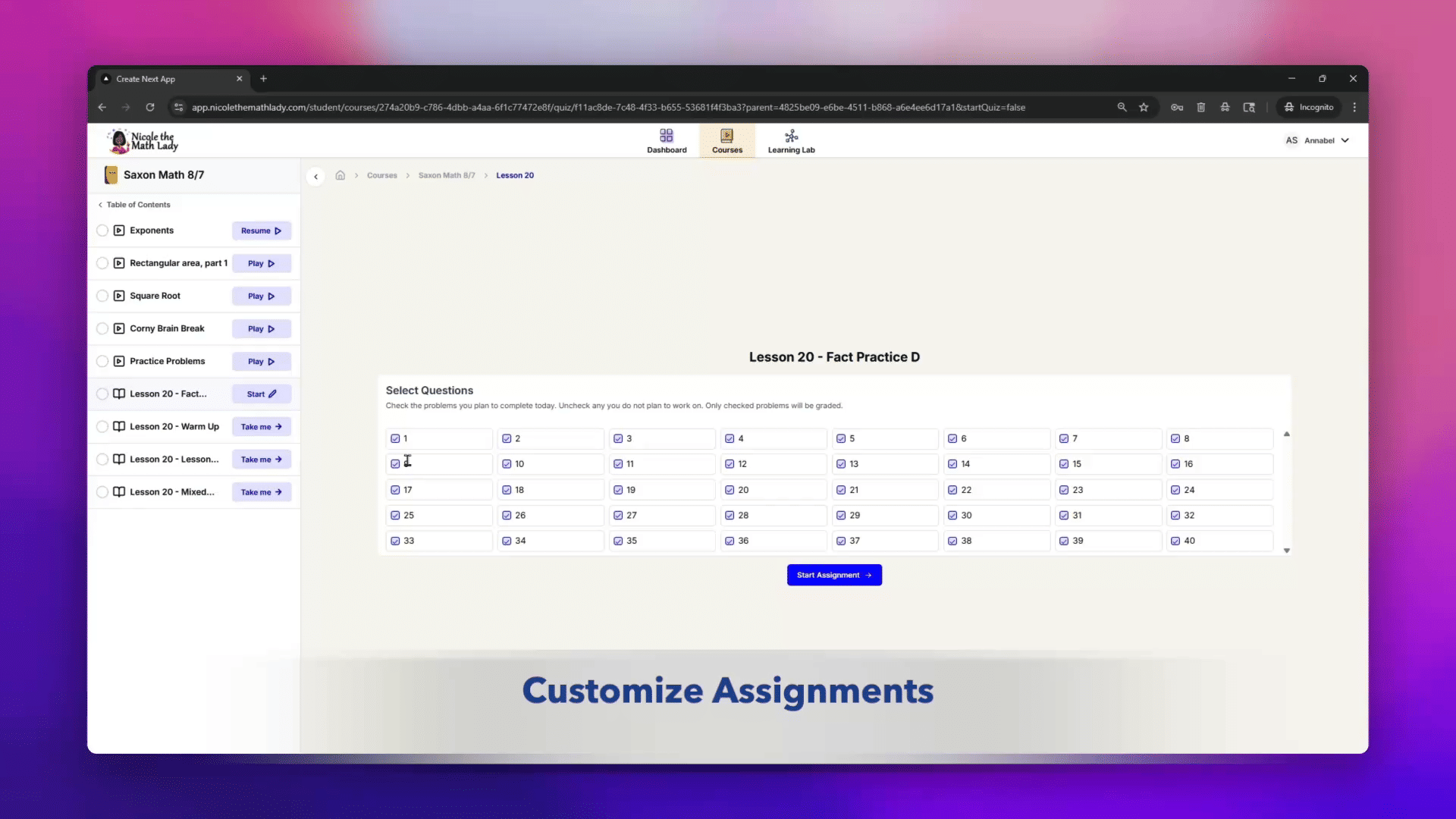Uncheck question 40 checkbox

[x=1175, y=541]
